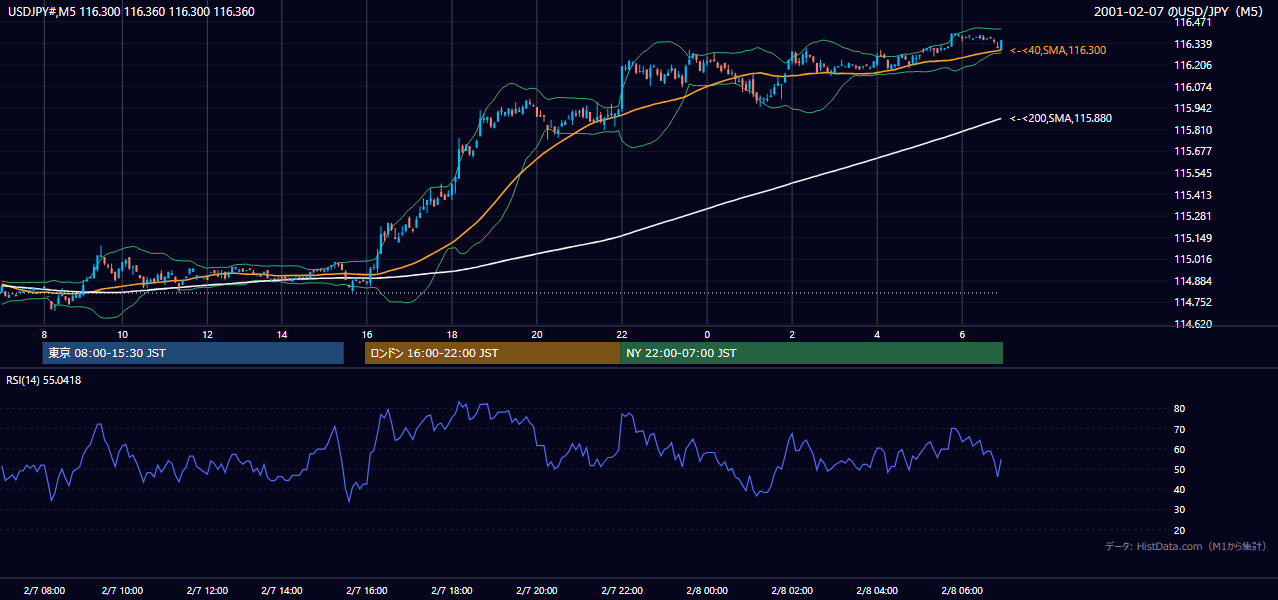
Task: Click the 2/7 14:00 date label
Action: 282,590
